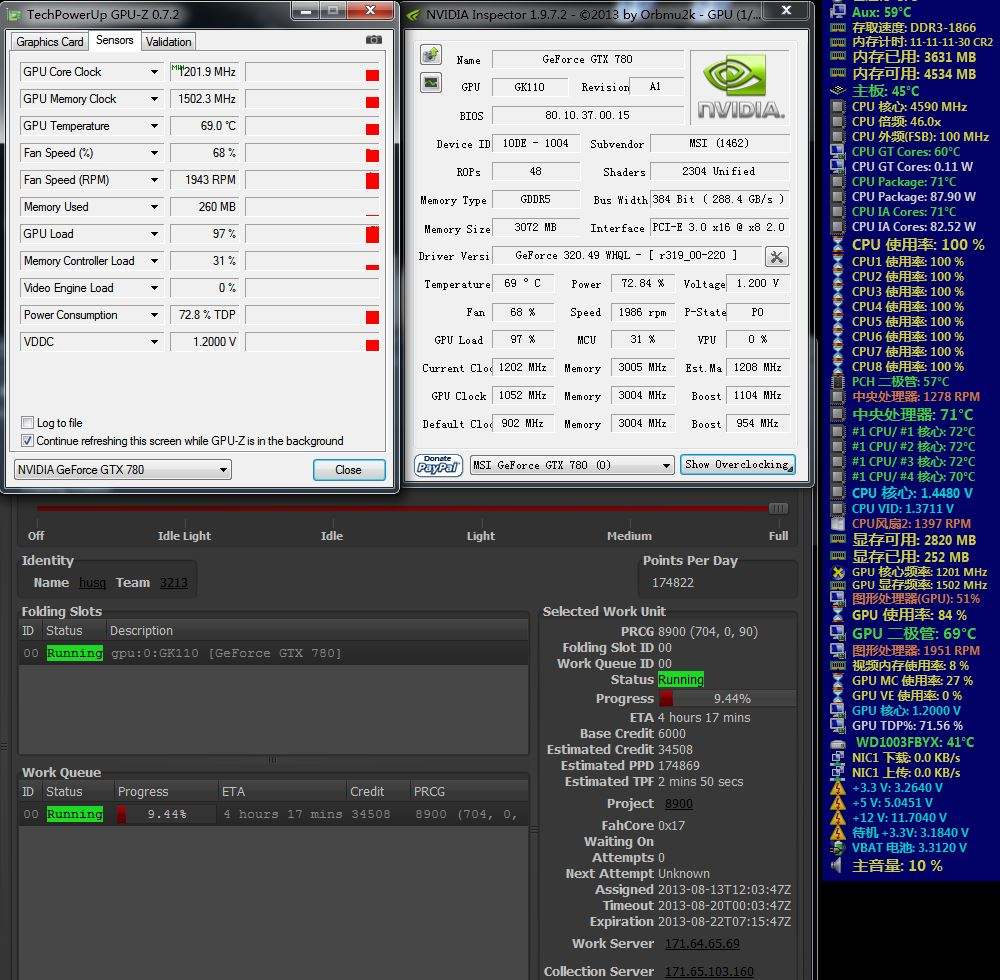
Task: Click the icon beside WD1003FBYX: 41°C
Action: coord(838,743)
